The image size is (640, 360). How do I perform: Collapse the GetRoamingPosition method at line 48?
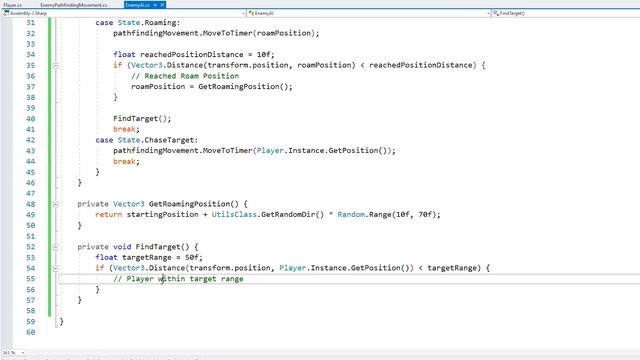[56, 204]
